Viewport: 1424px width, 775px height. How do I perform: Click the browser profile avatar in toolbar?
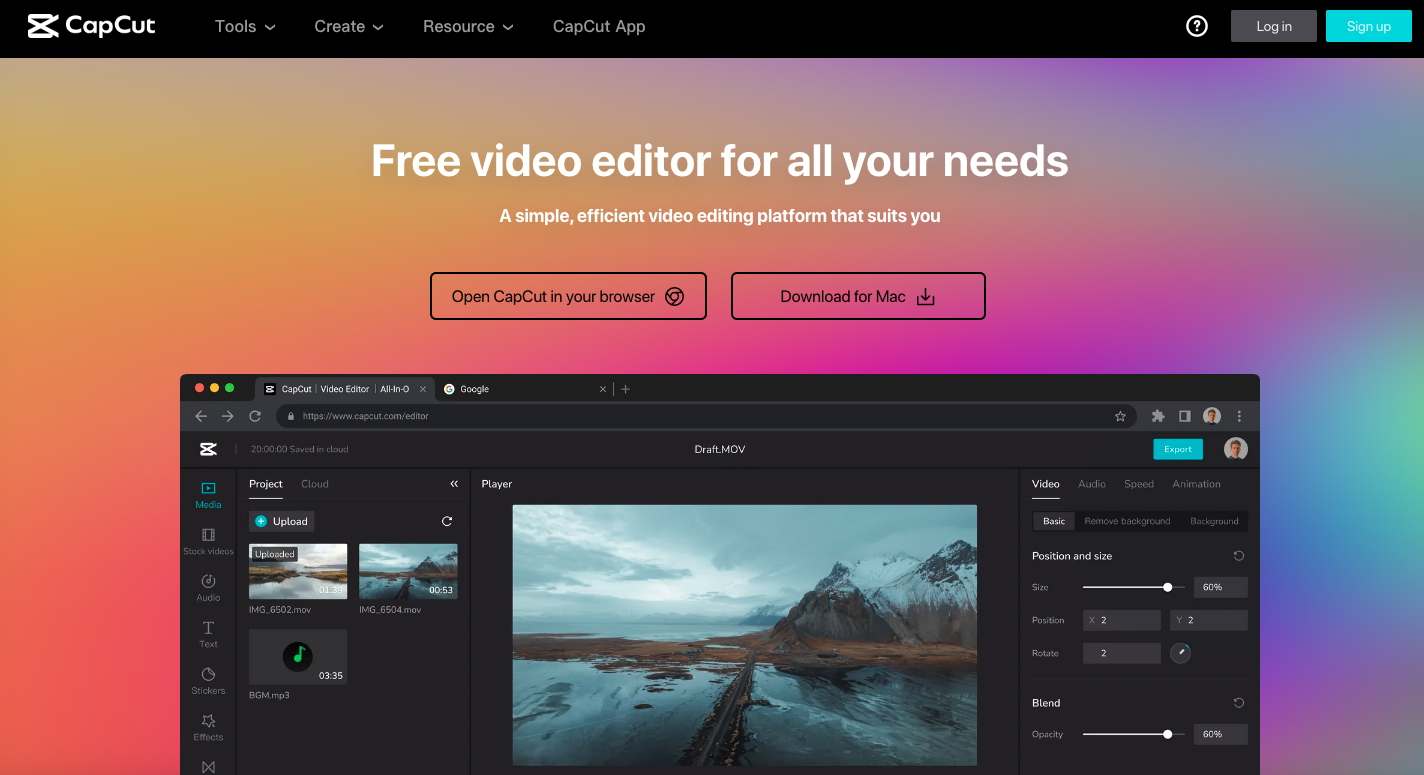[x=1212, y=416]
